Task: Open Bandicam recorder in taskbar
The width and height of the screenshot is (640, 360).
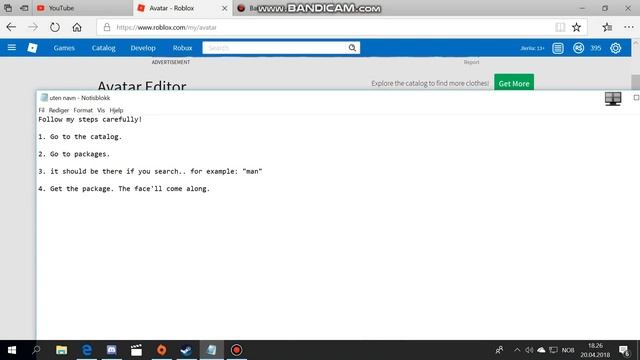Action: tap(236, 350)
